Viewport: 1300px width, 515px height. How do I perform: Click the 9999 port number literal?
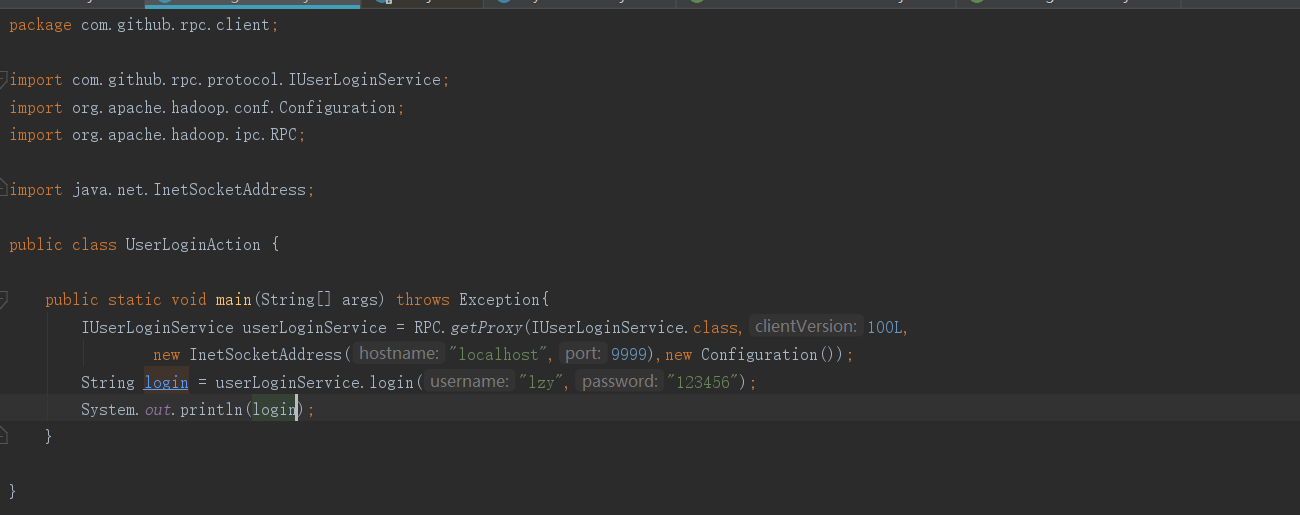pyautogui.click(x=629, y=355)
